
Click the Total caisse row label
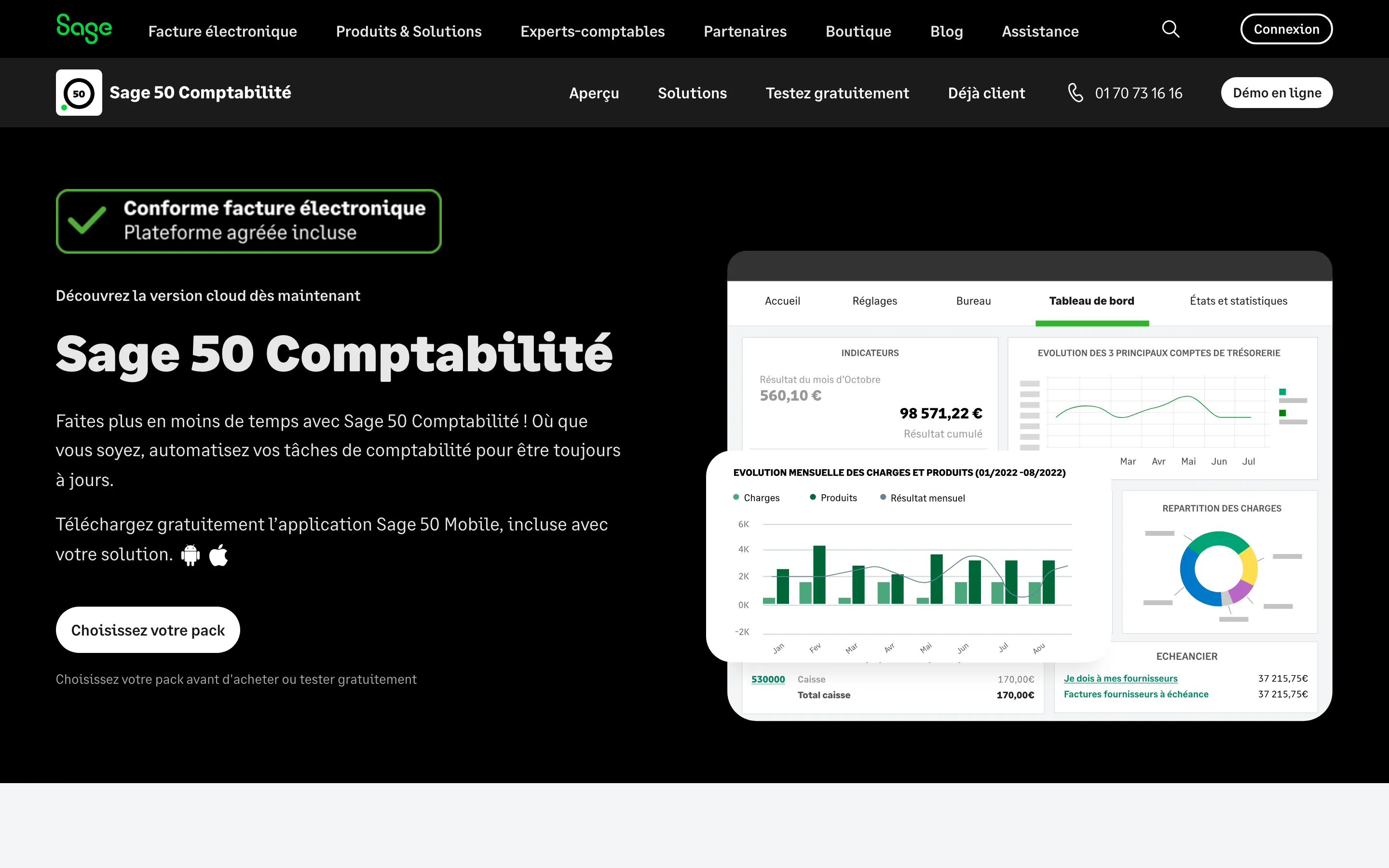824,695
